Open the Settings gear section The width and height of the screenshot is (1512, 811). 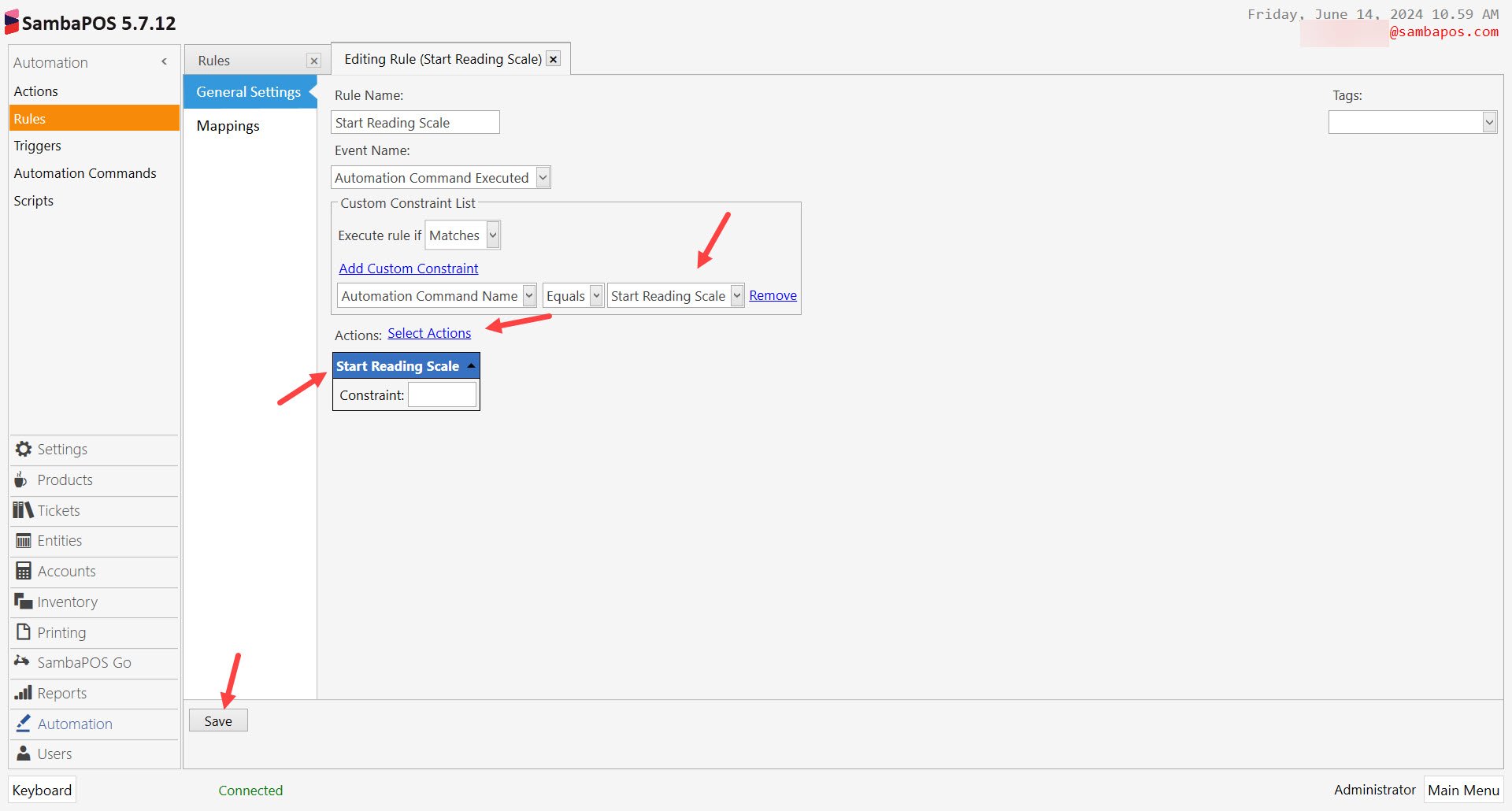coord(22,449)
